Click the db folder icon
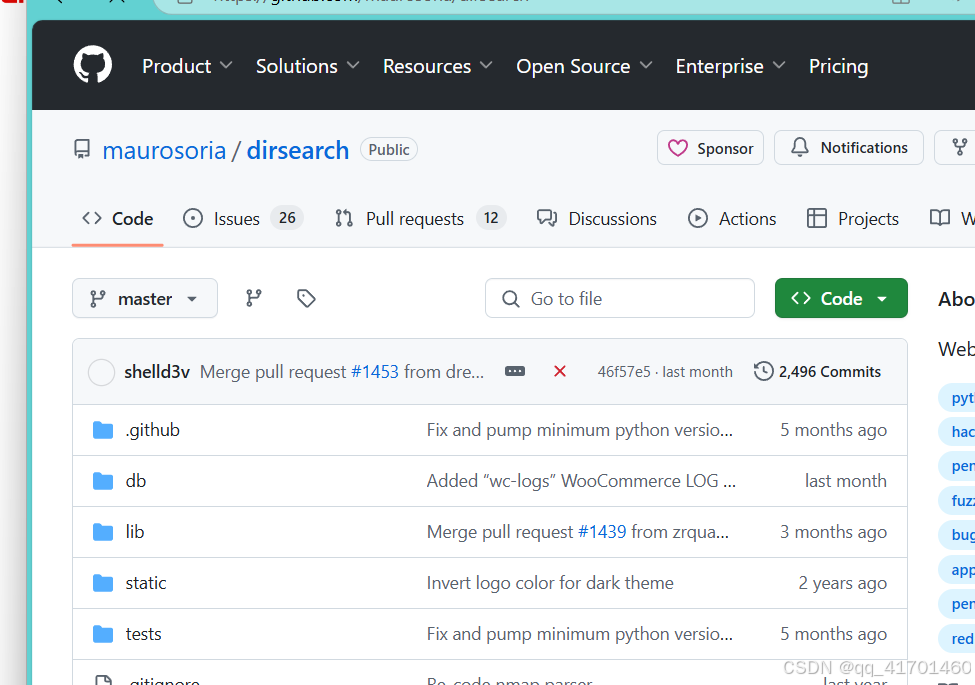975x685 pixels. [x=103, y=481]
